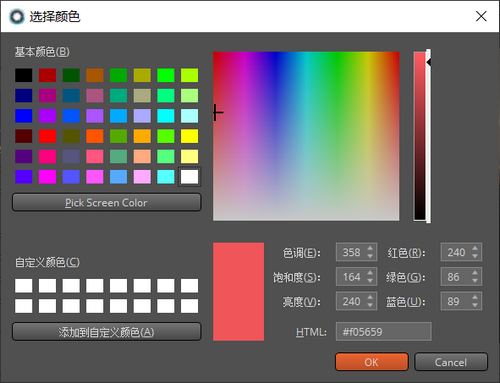Pick the peach swatch in fifth row
The width and height of the screenshot is (500, 383).
click(142, 156)
